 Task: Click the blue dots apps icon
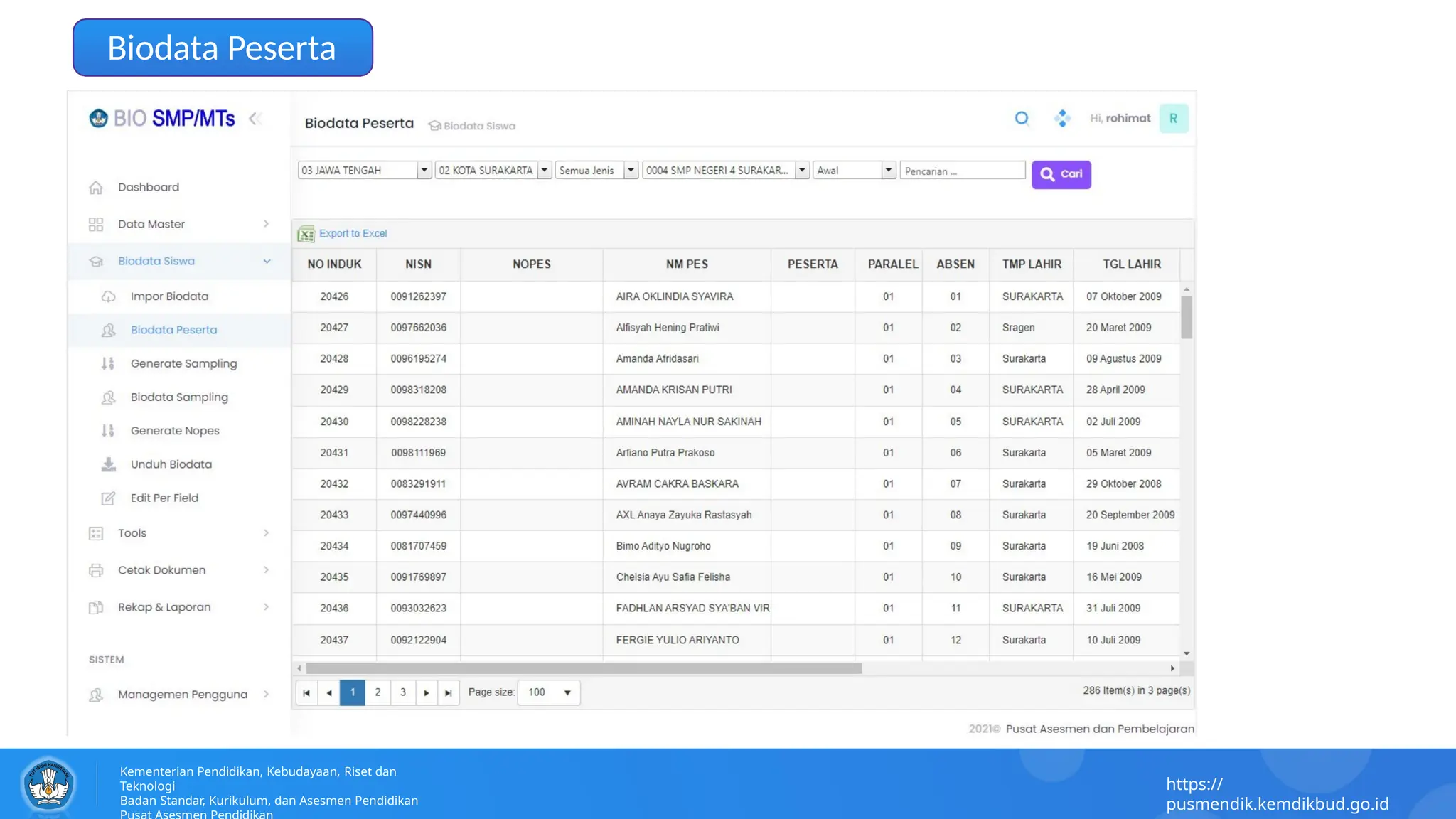(x=1062, y=119)
